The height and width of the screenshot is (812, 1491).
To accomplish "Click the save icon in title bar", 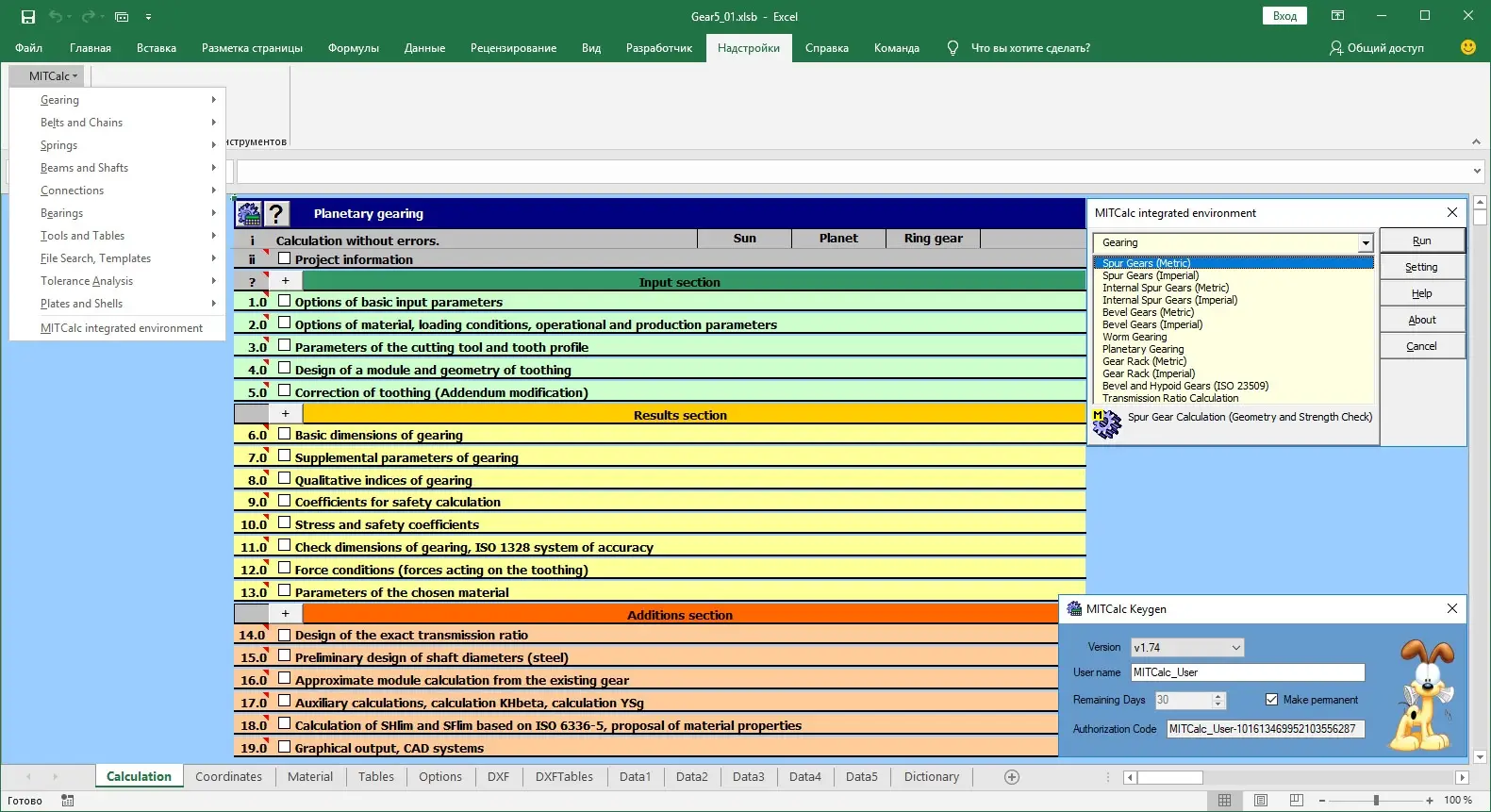I will 27,17.
